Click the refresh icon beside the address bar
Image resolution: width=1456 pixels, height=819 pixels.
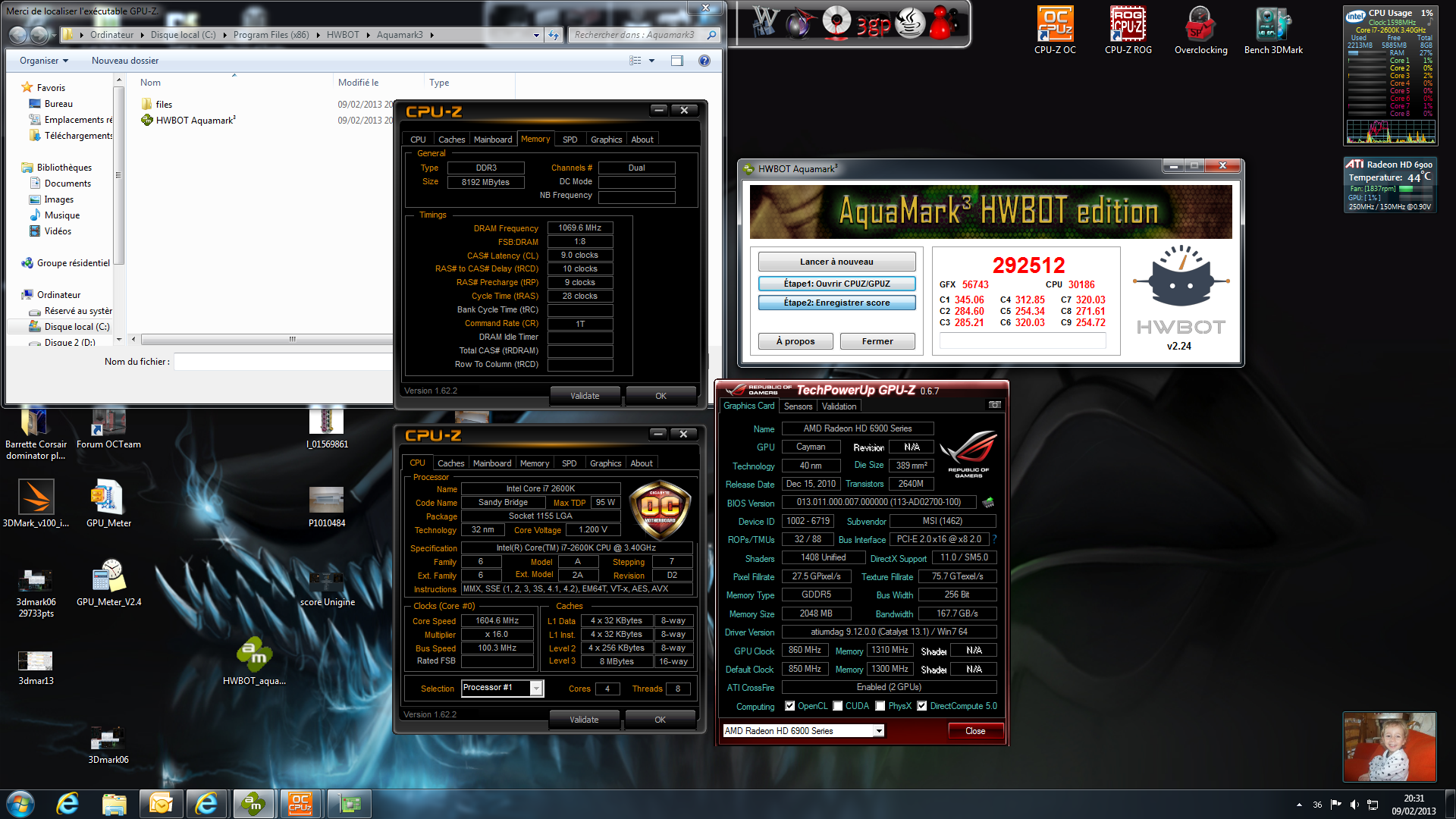click(x=554, y=35)
